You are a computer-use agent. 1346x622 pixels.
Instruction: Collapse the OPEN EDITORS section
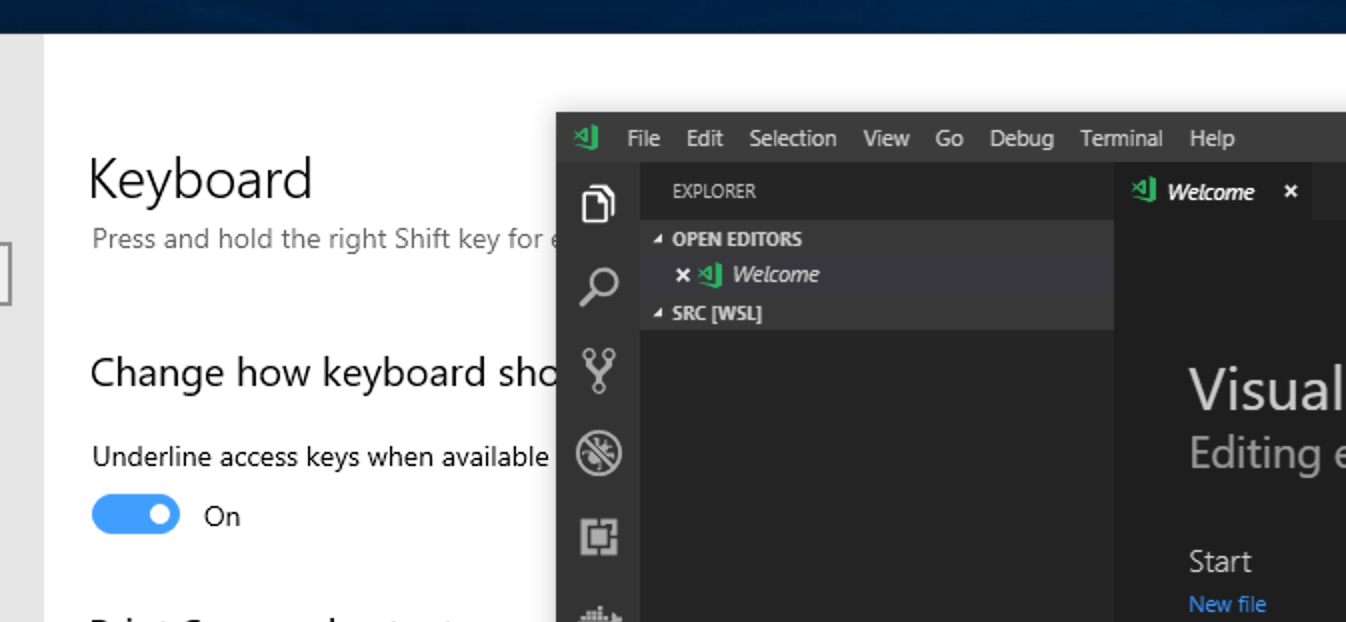click(660, 239)
